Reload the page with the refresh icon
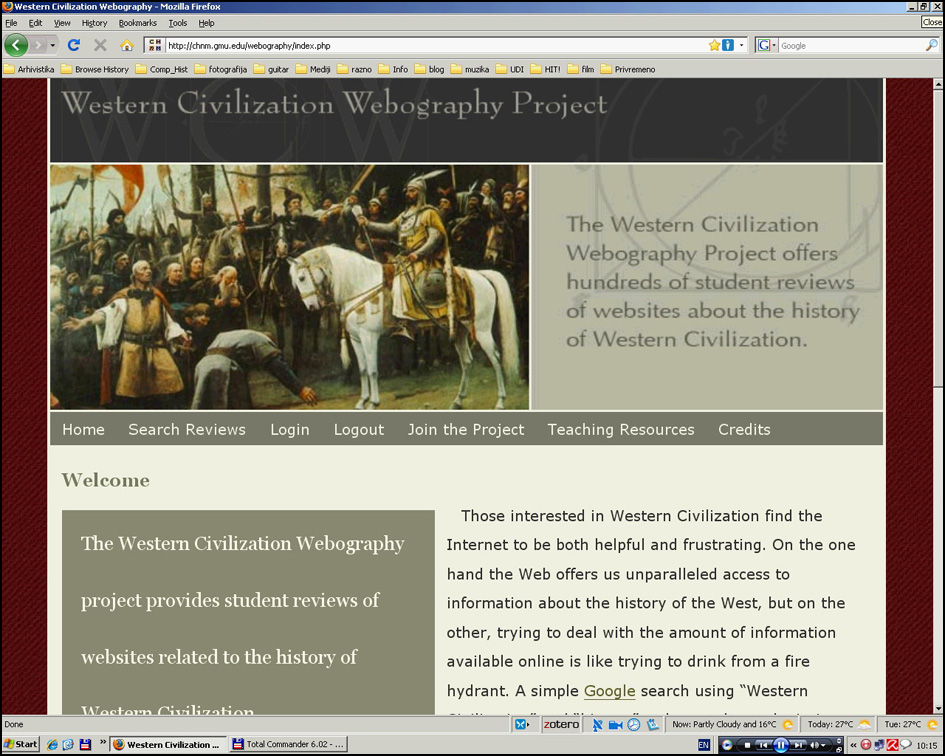Viewport: 945px width, 756px height. pos(73,45)
